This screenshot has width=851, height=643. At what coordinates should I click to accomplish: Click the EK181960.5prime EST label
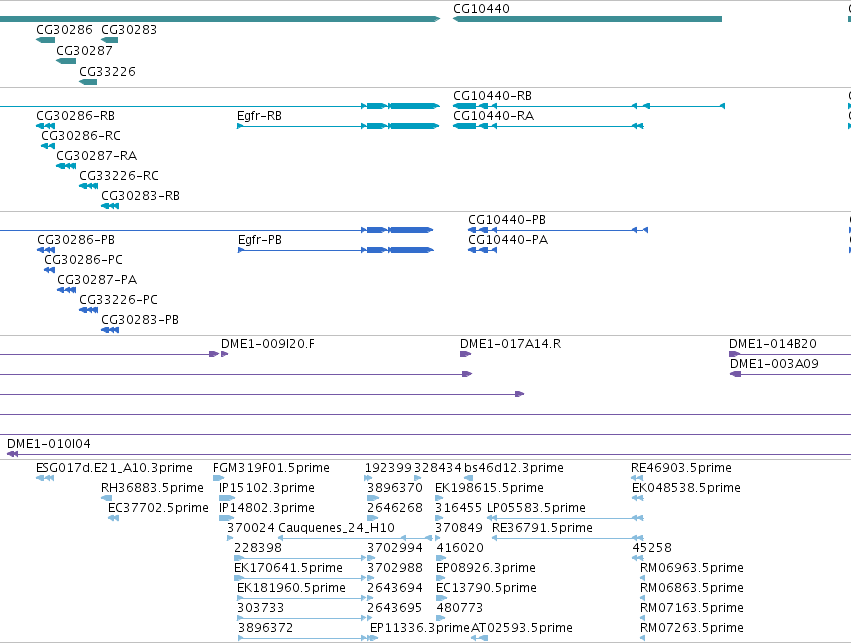(291, 589)
